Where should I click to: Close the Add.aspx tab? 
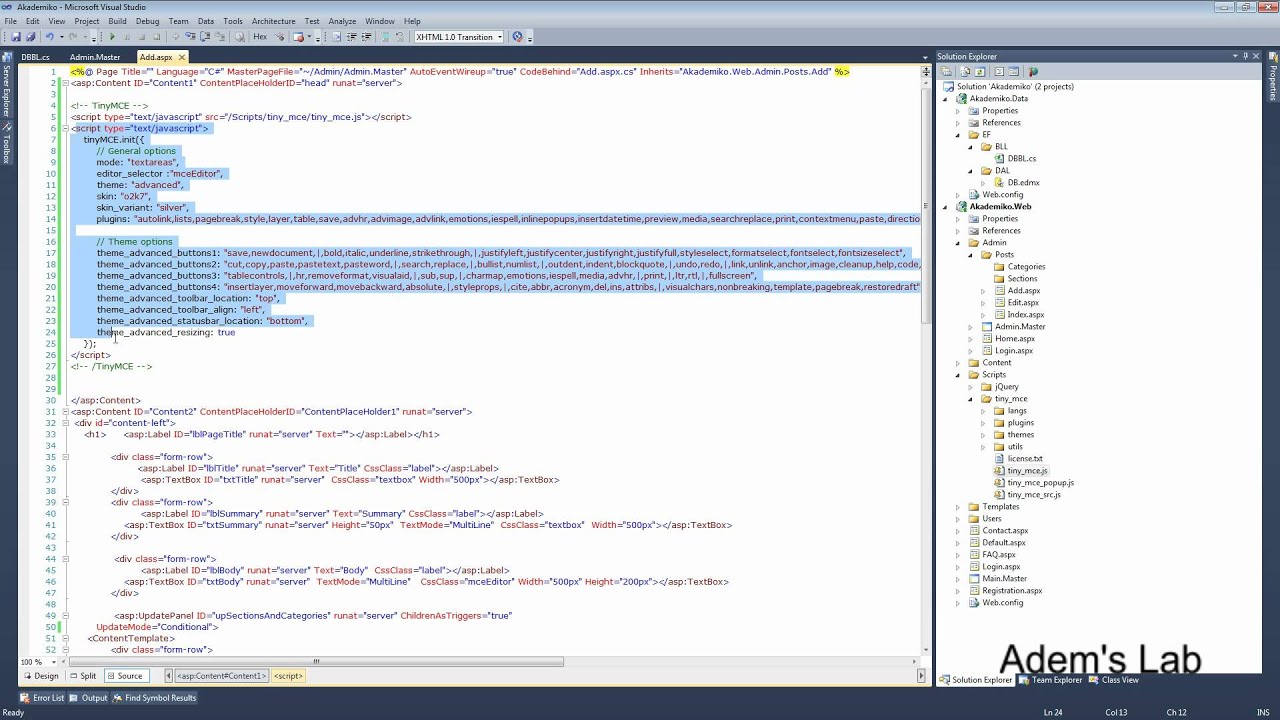(x=181, y=57)
